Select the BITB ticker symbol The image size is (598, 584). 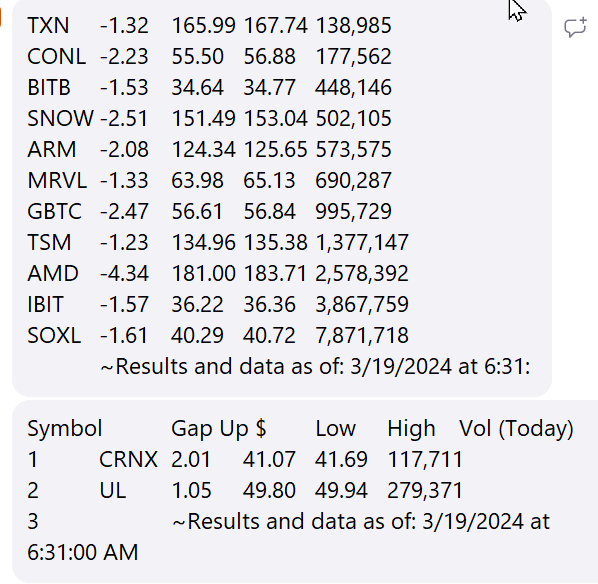click(49, 87)
